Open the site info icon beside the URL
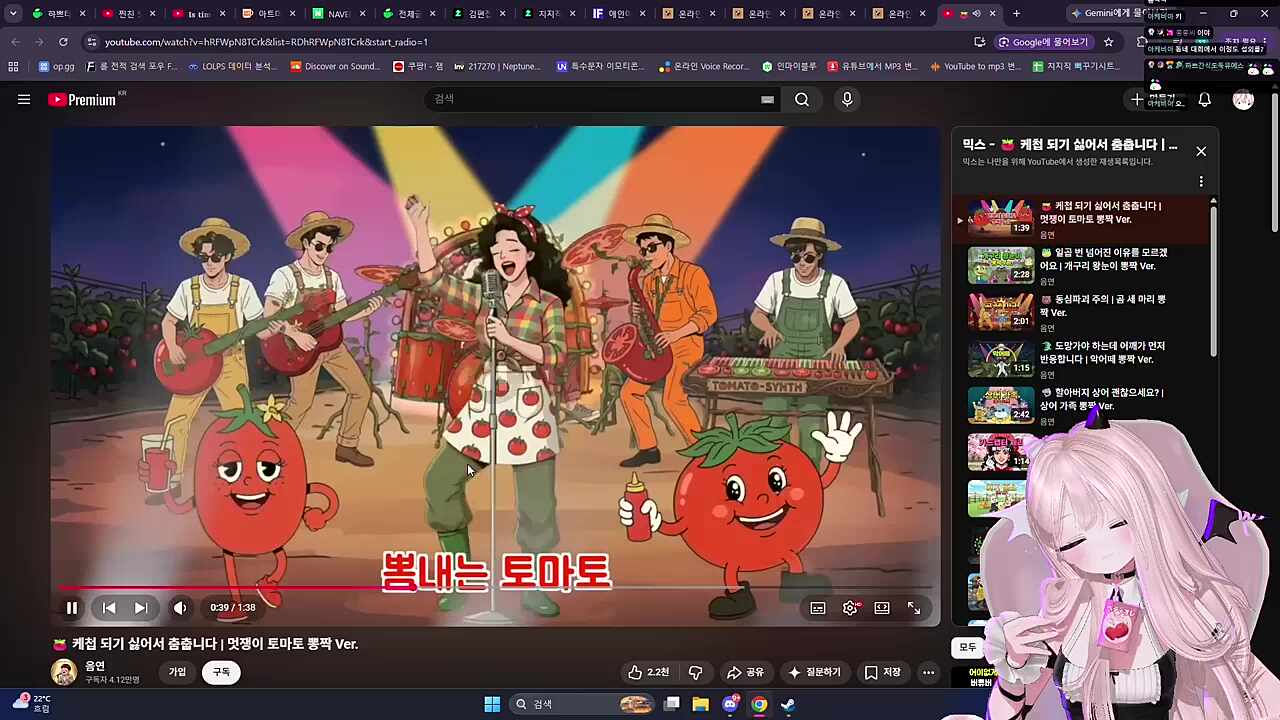This screenshot has height=720, width=1280. pos(91,42)
